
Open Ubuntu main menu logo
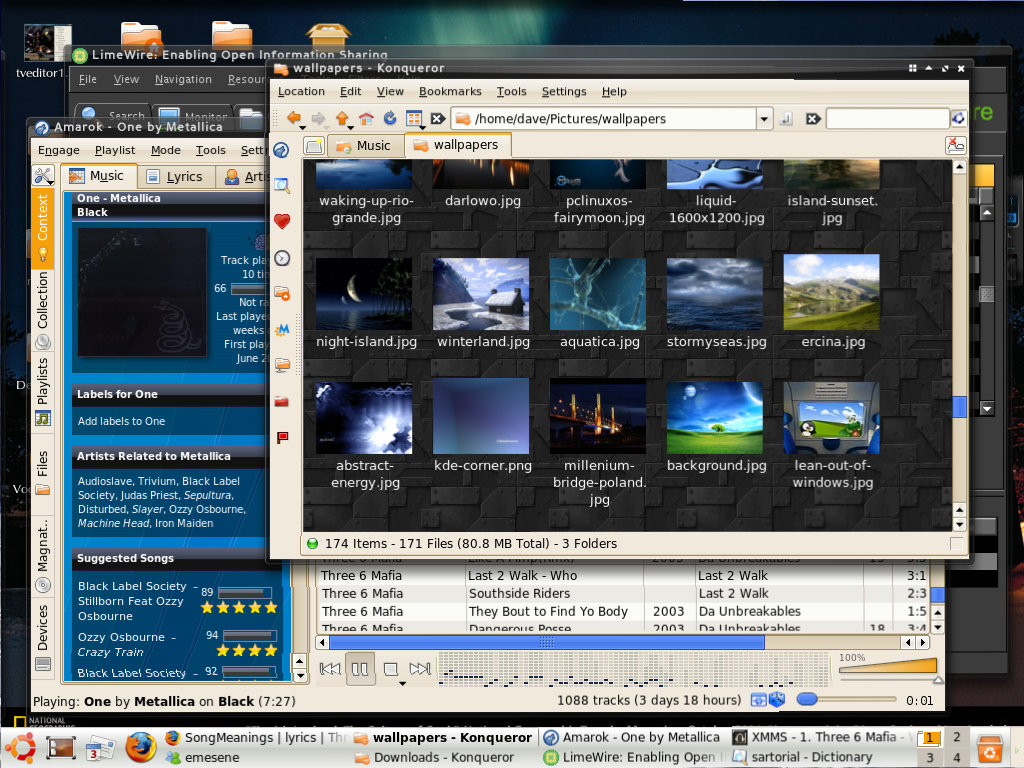pos(20,747)
